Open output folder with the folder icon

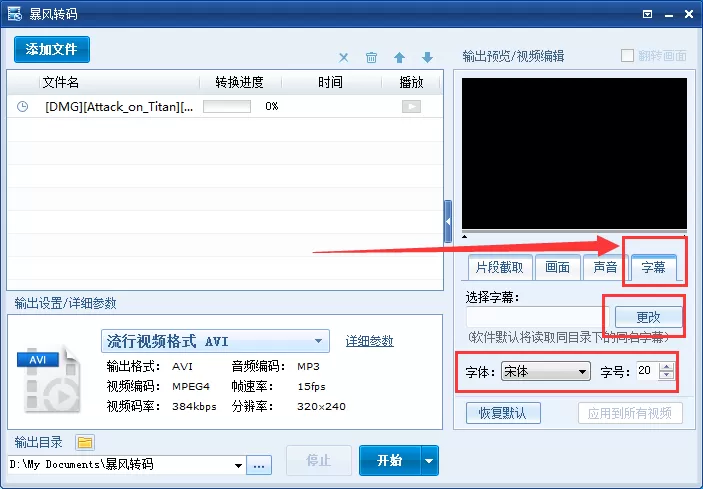point(85,443)
